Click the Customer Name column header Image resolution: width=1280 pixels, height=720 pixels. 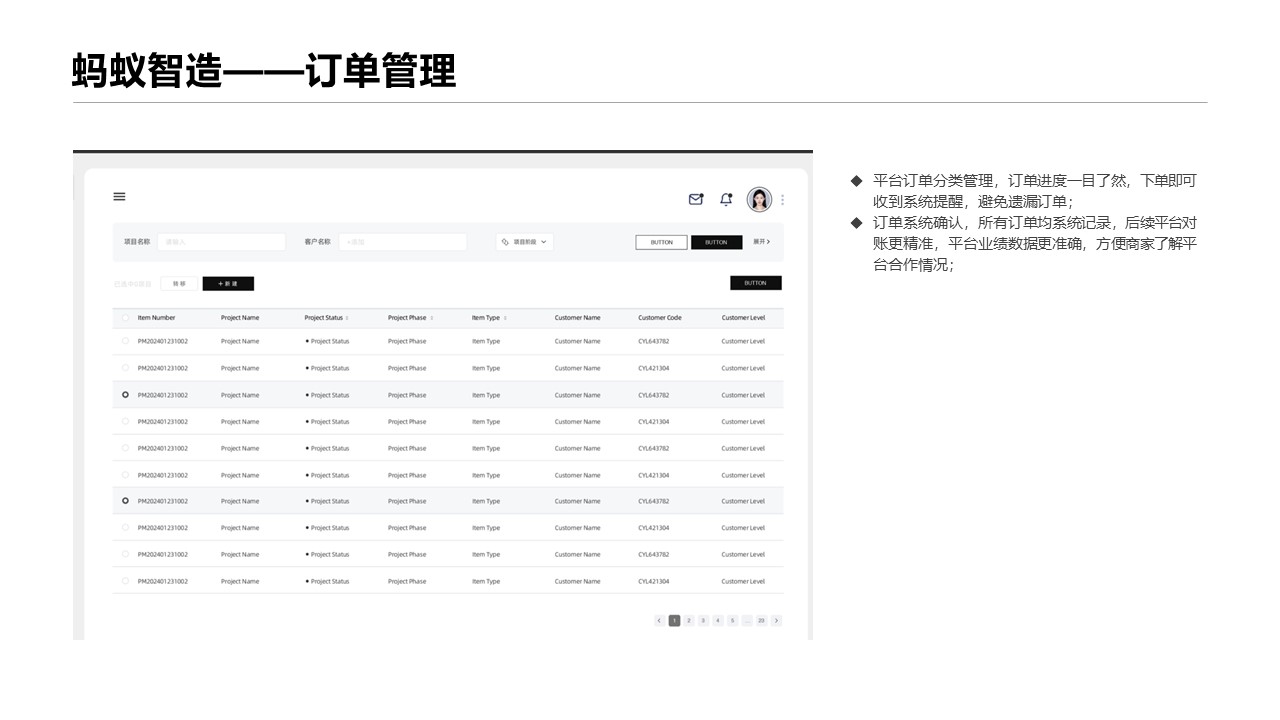(x=578, y=318)
